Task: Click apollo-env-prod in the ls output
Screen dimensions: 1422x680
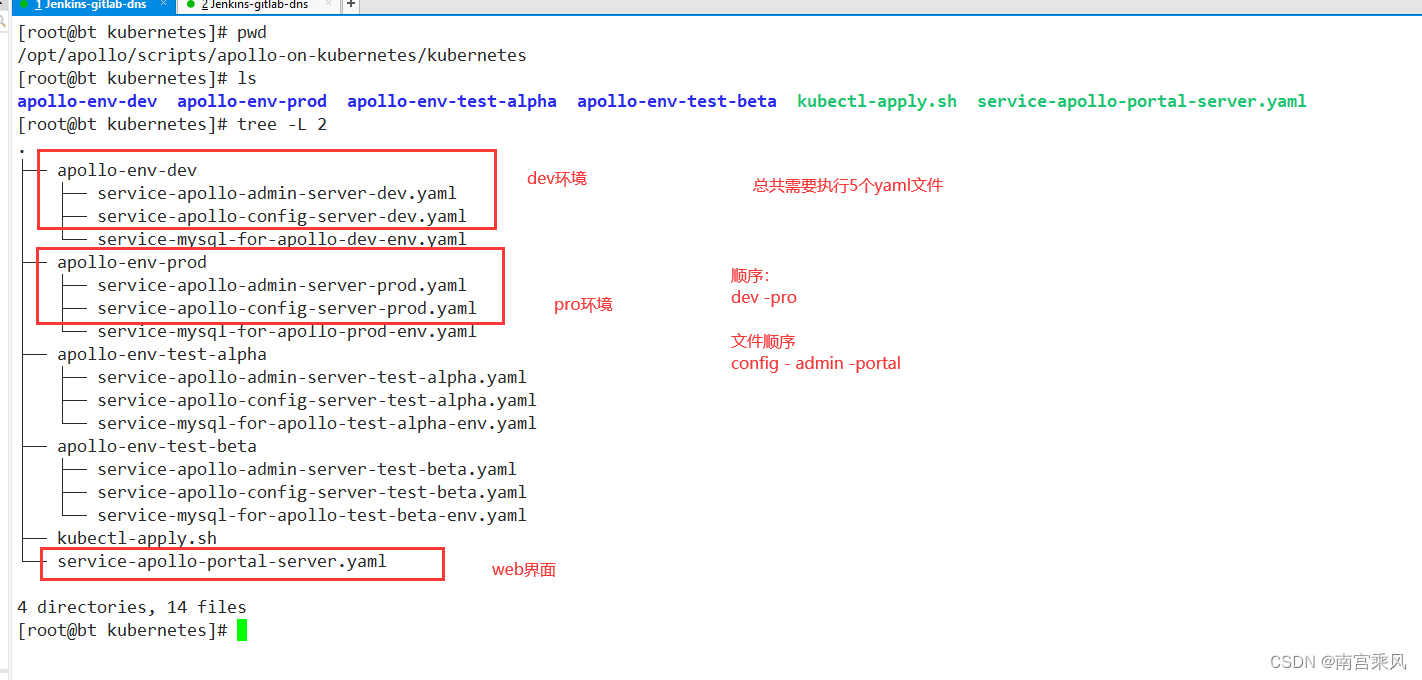Action: (x=252, y=101)
